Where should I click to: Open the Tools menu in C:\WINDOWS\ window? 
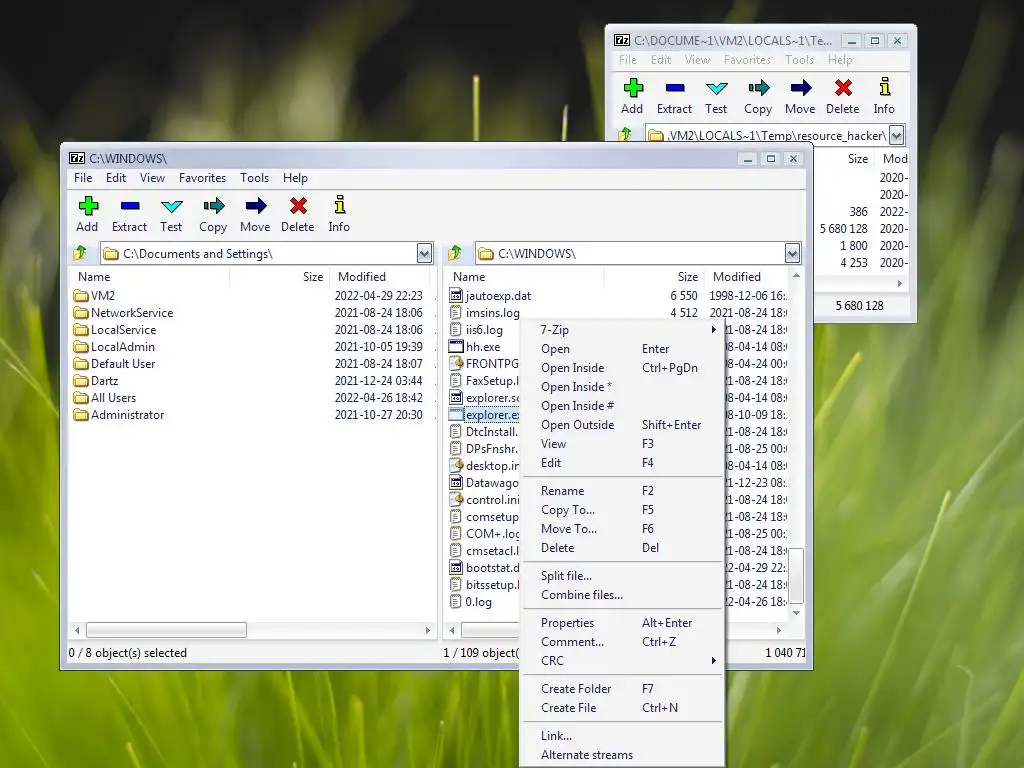tap(254, 178)
